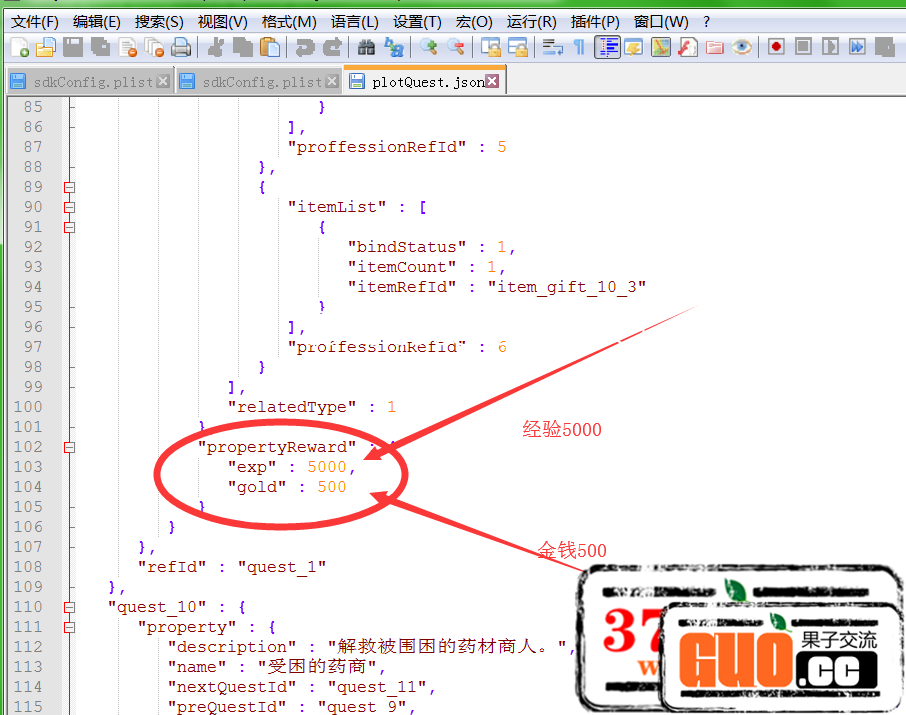
Task: Open the 文件(F) menu
Action: [34, 21]
